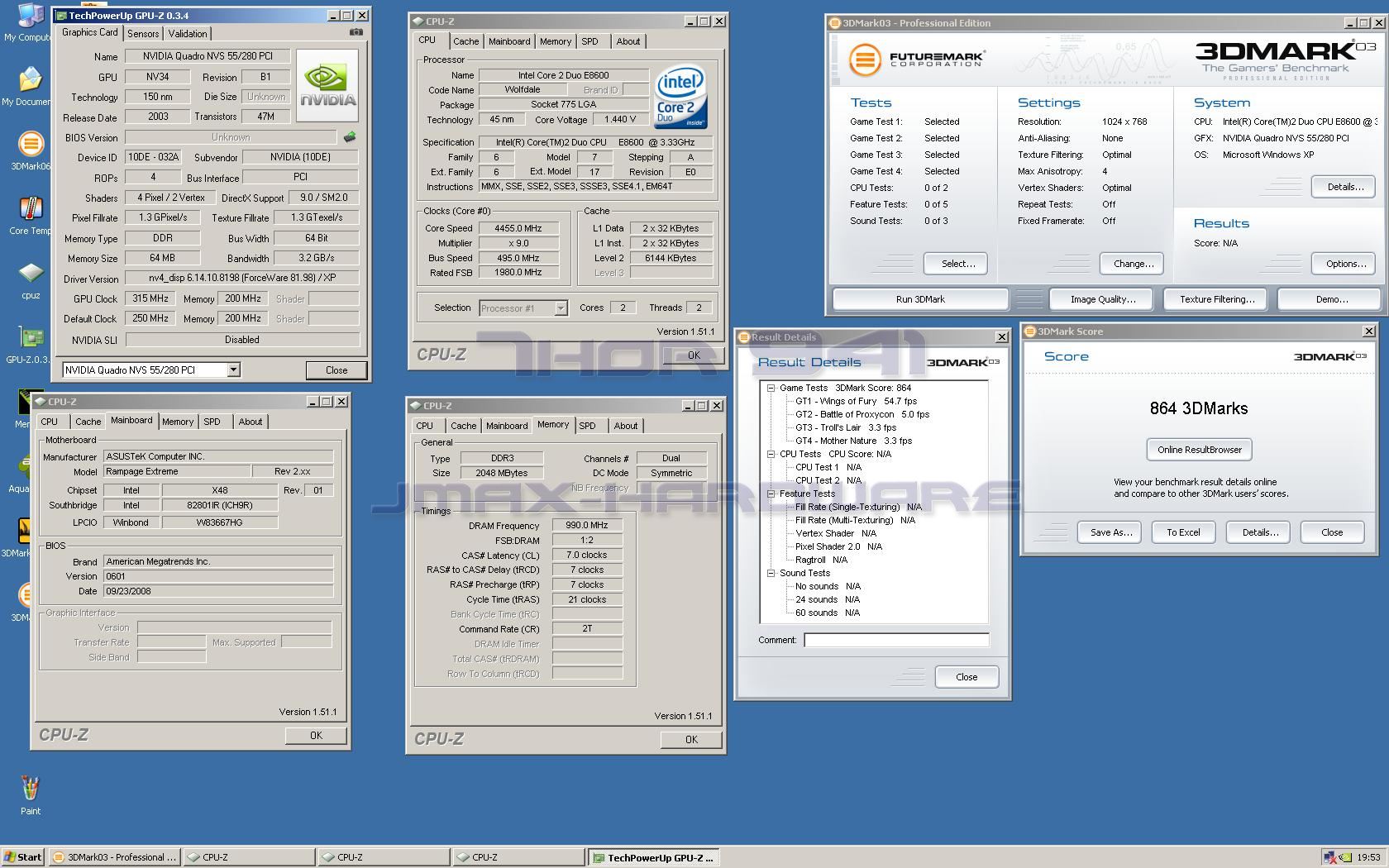This screenshot has width=1389, height=868.
Task: Click Select tests button in 3DMark03
Action: pyautogui.click(x=956, y=264)
